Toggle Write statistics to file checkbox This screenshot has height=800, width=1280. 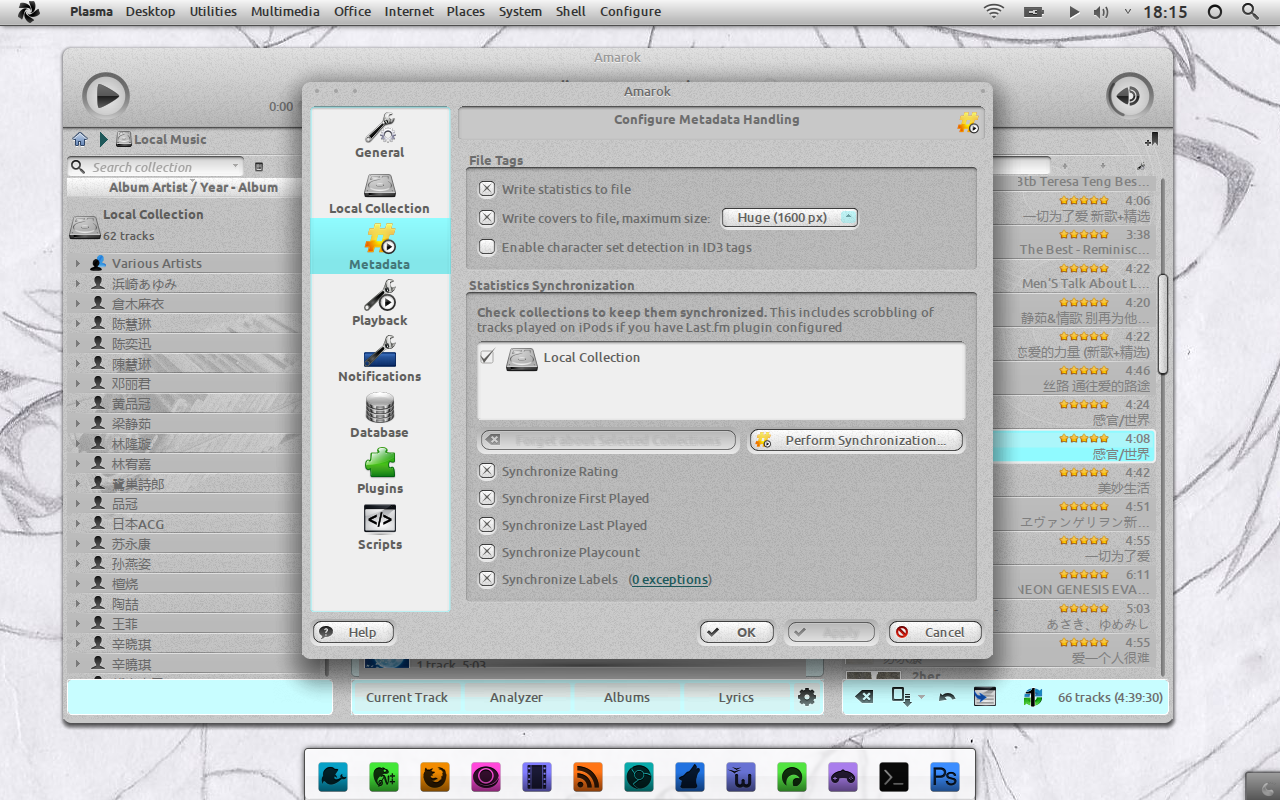[x=487, y=189]
